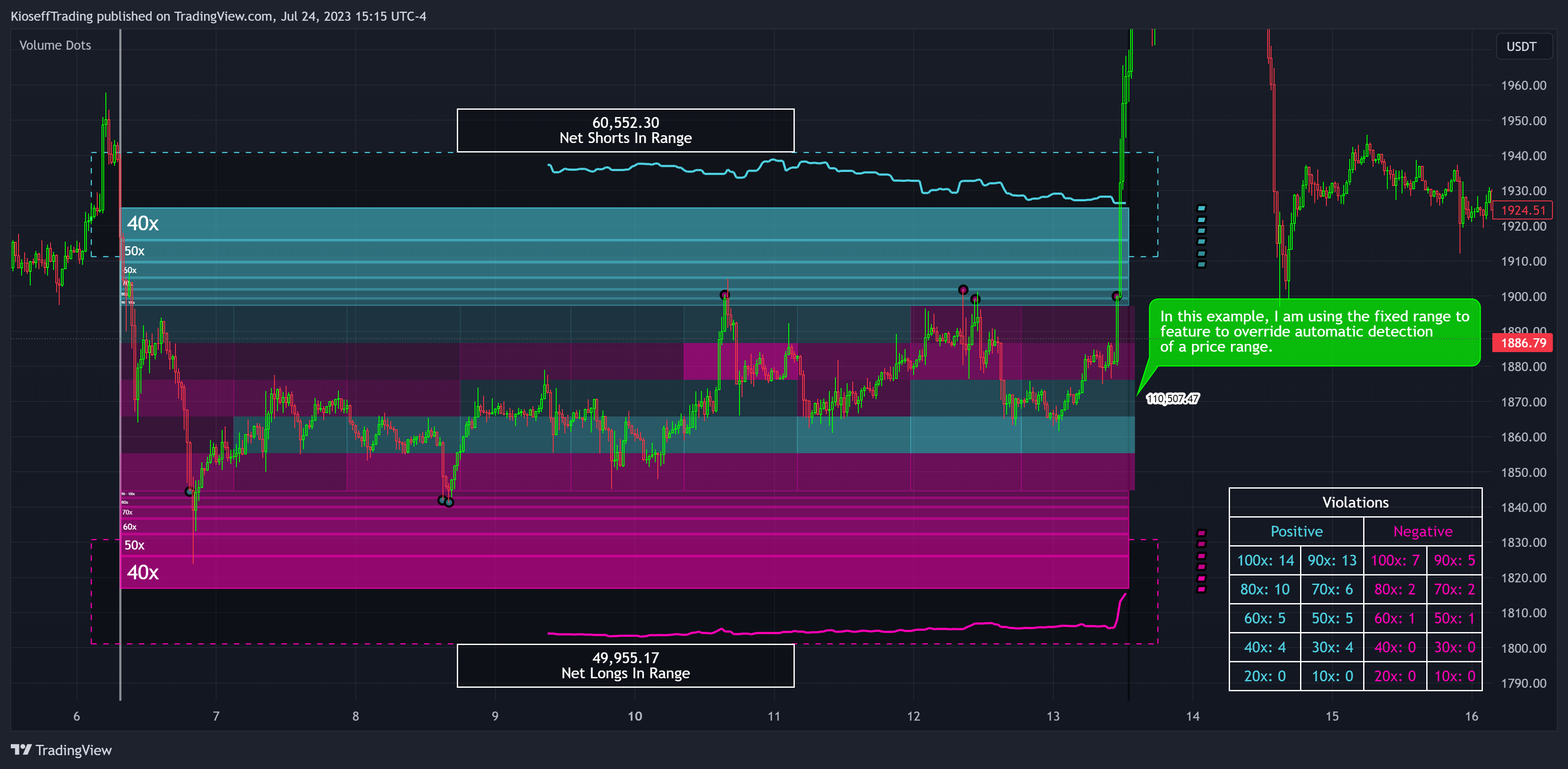
Task: Click the 1900.00 price axis label
Action: (x=1523, y=297)
